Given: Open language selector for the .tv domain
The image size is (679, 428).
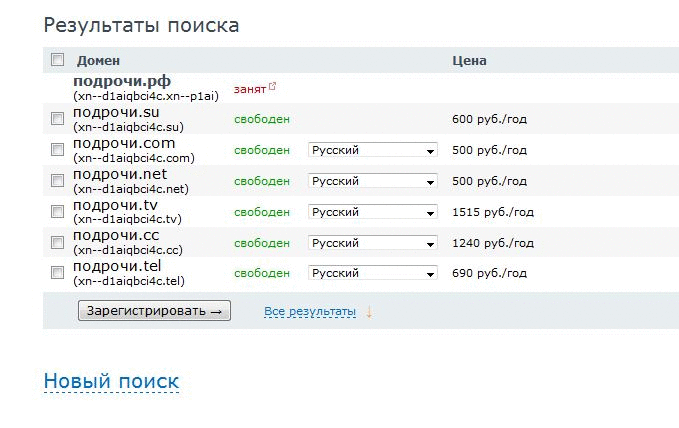Looking at the screenshot, I should coord(373,212).
